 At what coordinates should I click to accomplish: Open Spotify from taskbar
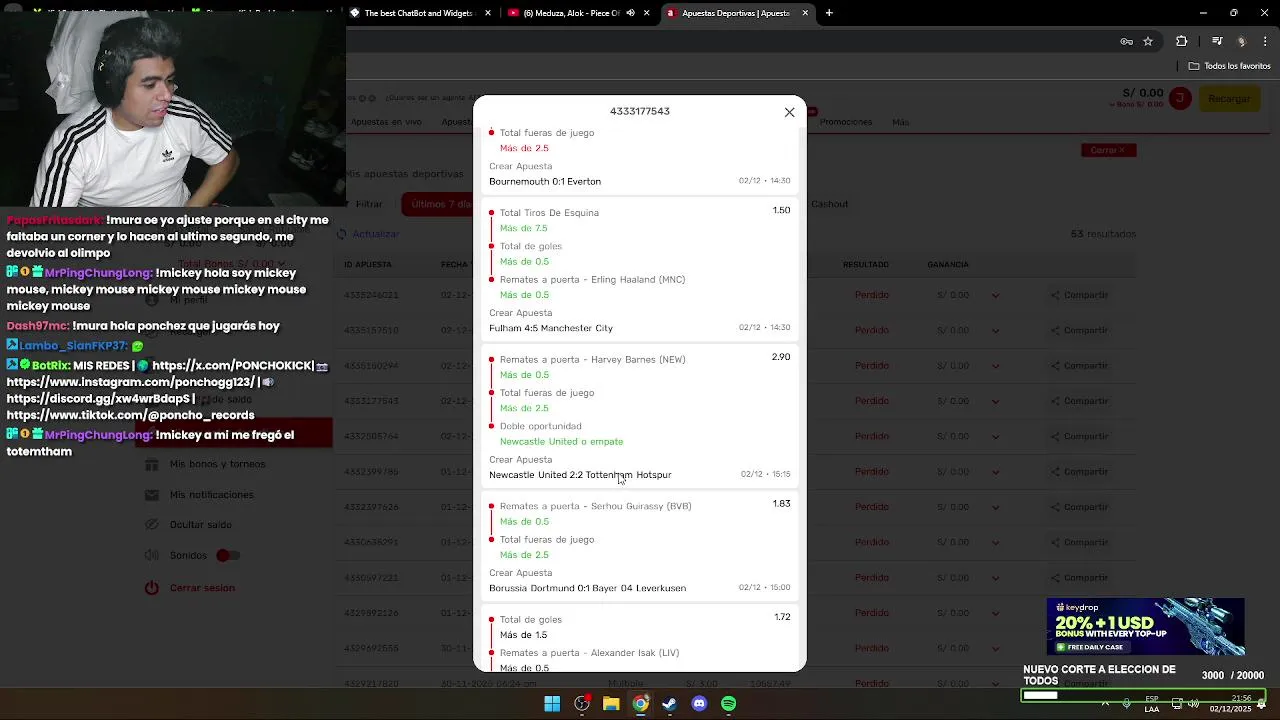pos(728,704)
